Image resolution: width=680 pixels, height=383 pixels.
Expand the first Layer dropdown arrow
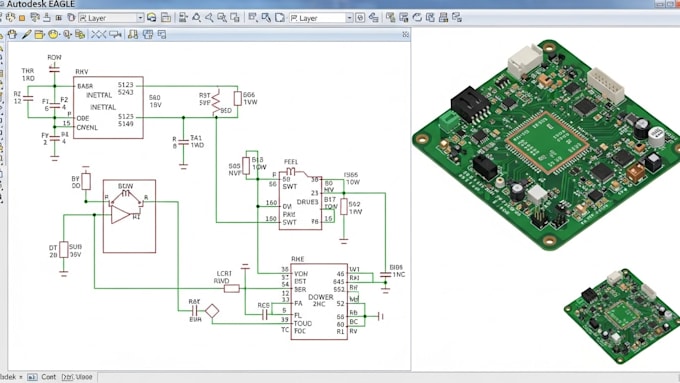pos(140,18)
